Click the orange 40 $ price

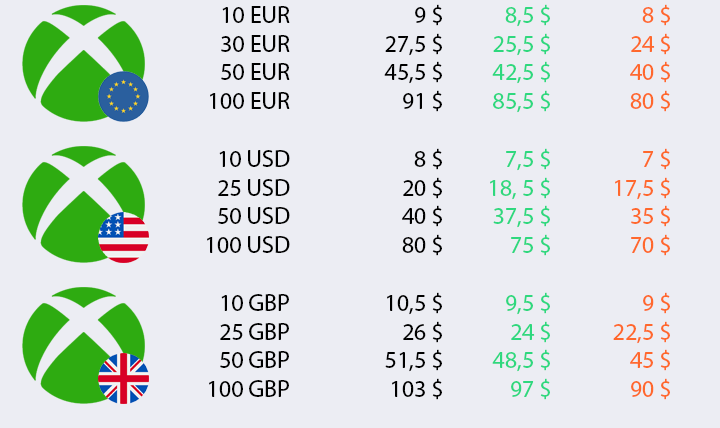click(x=650, y=73)
